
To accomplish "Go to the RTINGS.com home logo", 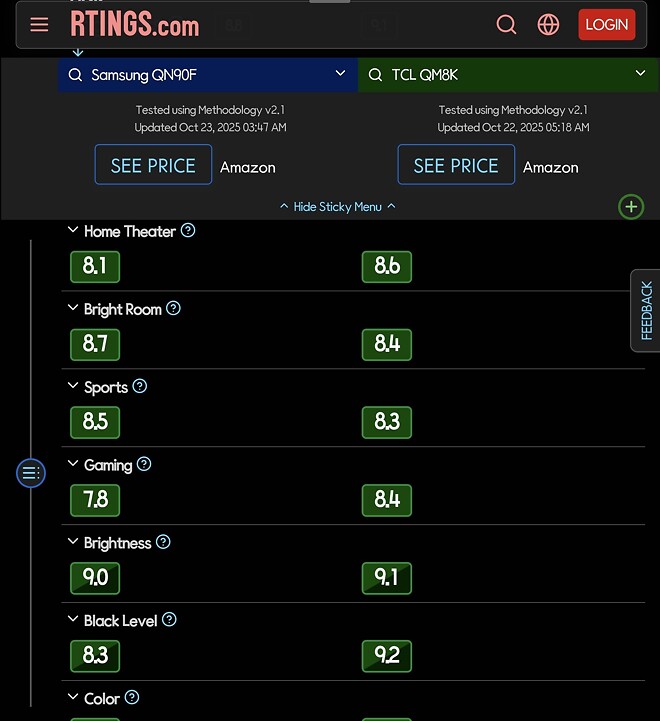I will coord(135,24).
